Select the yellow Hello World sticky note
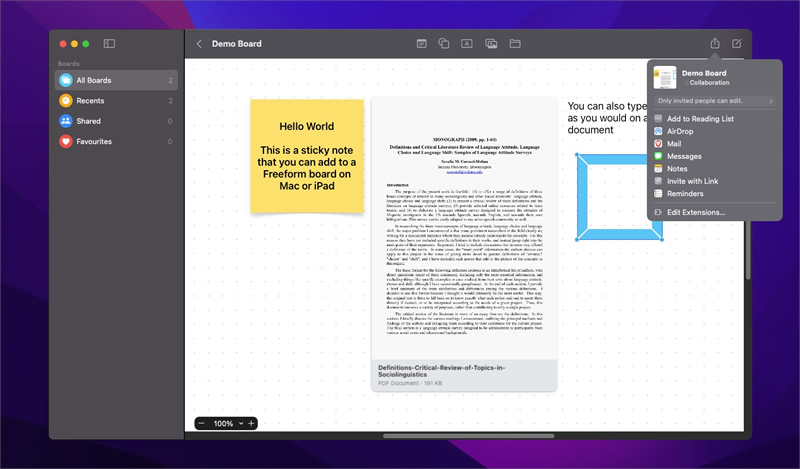Viewport: 800px width, 469px height. coord(307,156)
